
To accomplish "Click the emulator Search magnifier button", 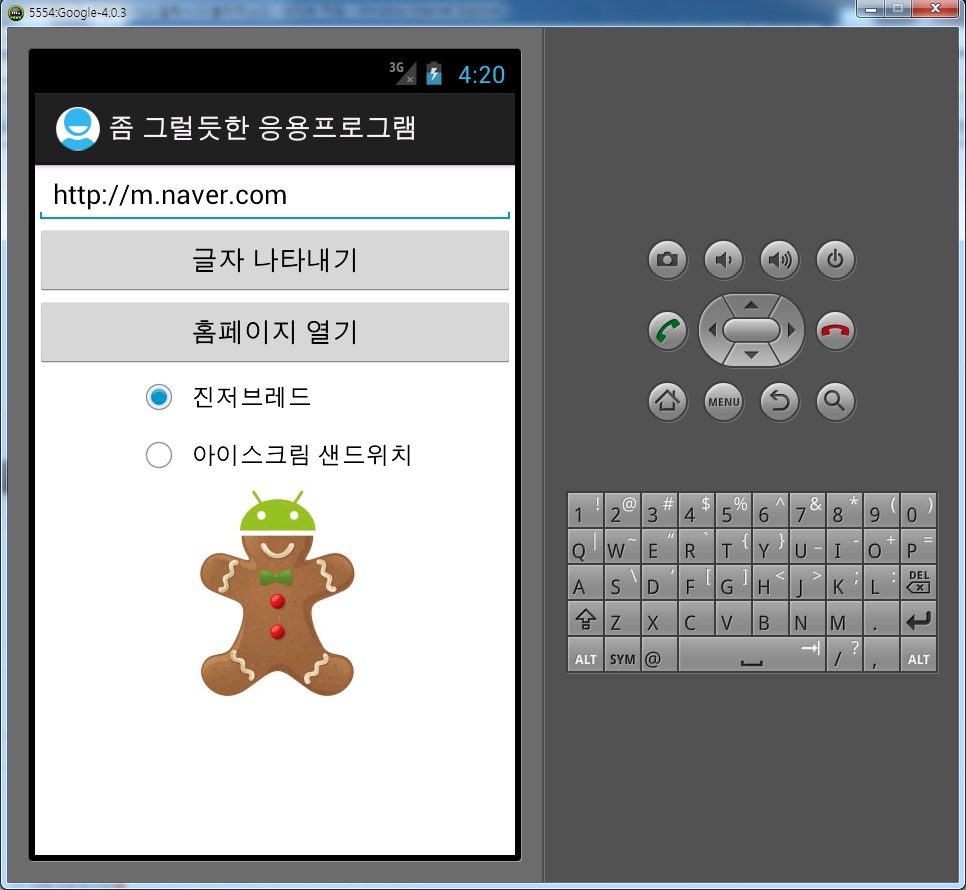I will coord(835,402).
